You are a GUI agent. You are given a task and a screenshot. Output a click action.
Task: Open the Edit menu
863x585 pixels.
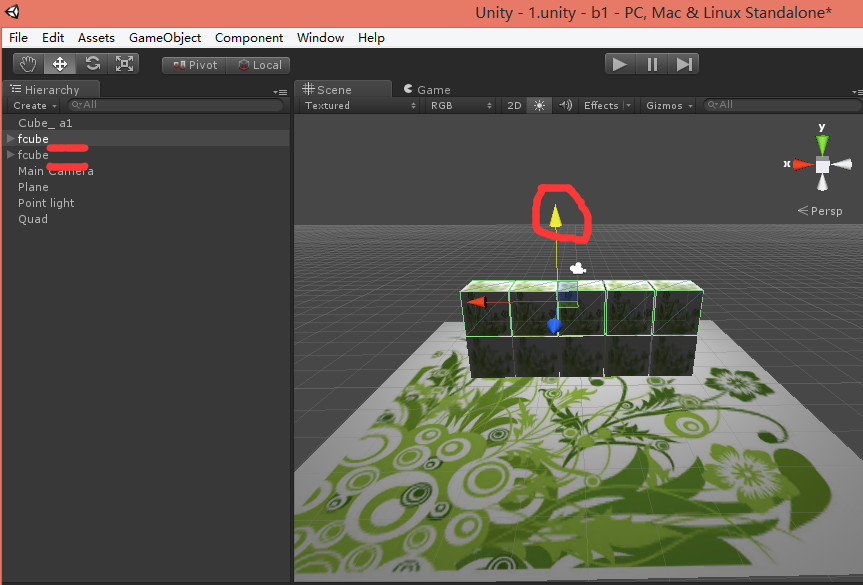click(x=53, y=38)
